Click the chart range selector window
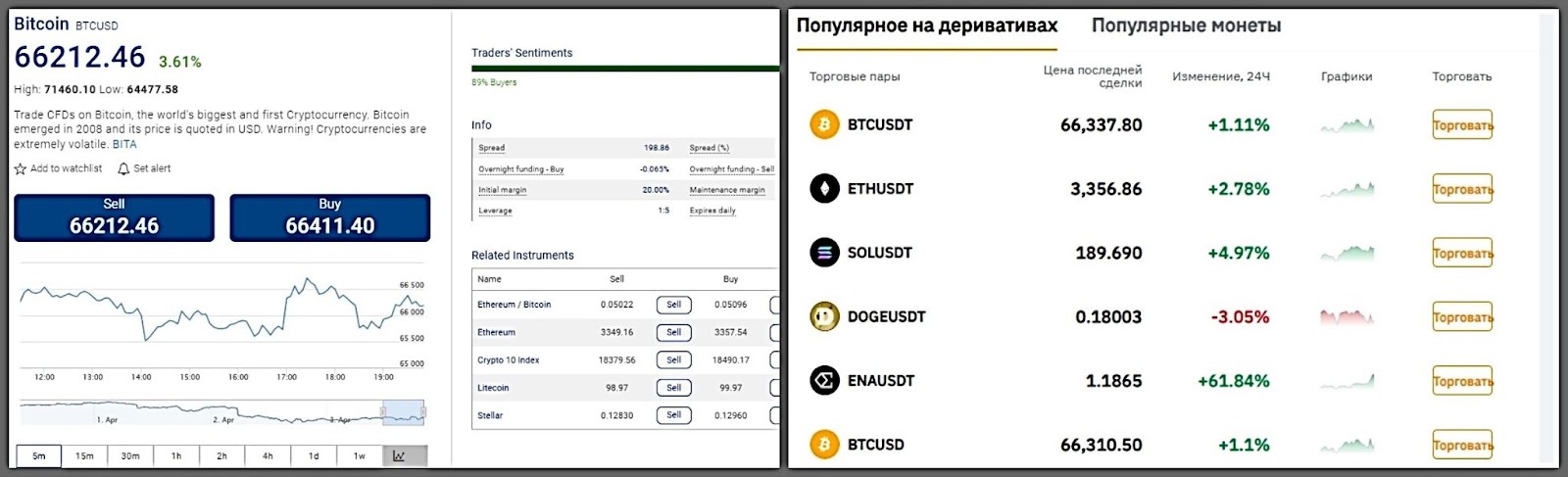Screen dimensions: 1568x477 pos(403,412)
